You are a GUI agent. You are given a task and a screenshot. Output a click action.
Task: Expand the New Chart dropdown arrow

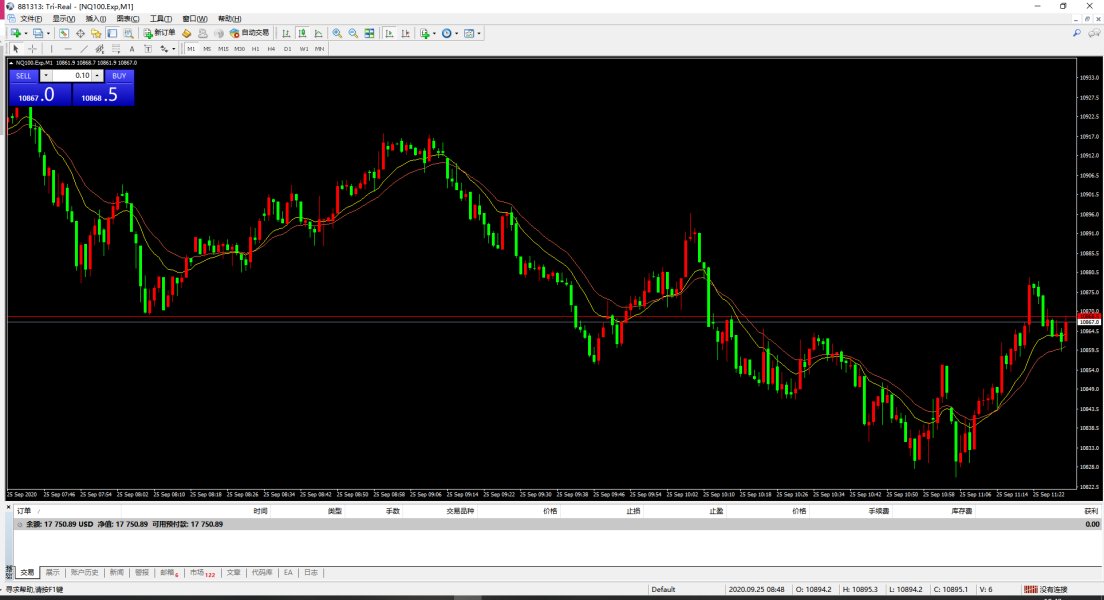26,33
